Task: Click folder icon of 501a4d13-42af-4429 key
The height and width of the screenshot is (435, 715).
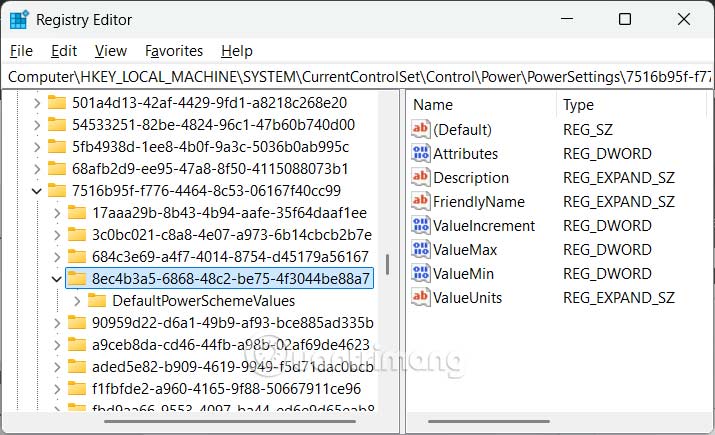Action: (x=57, y=102)
